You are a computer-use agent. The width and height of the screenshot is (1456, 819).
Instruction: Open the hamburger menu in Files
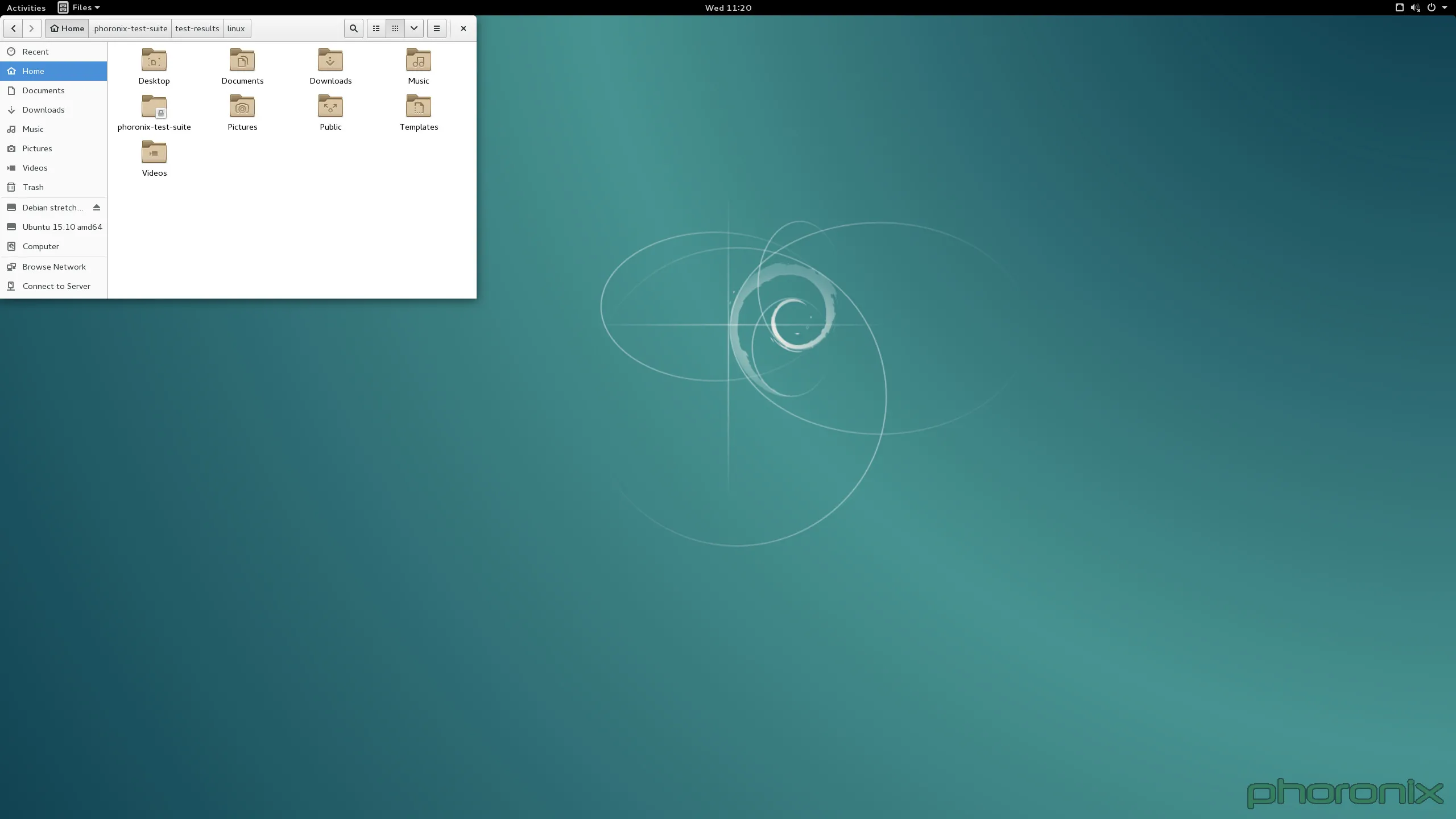437,28
